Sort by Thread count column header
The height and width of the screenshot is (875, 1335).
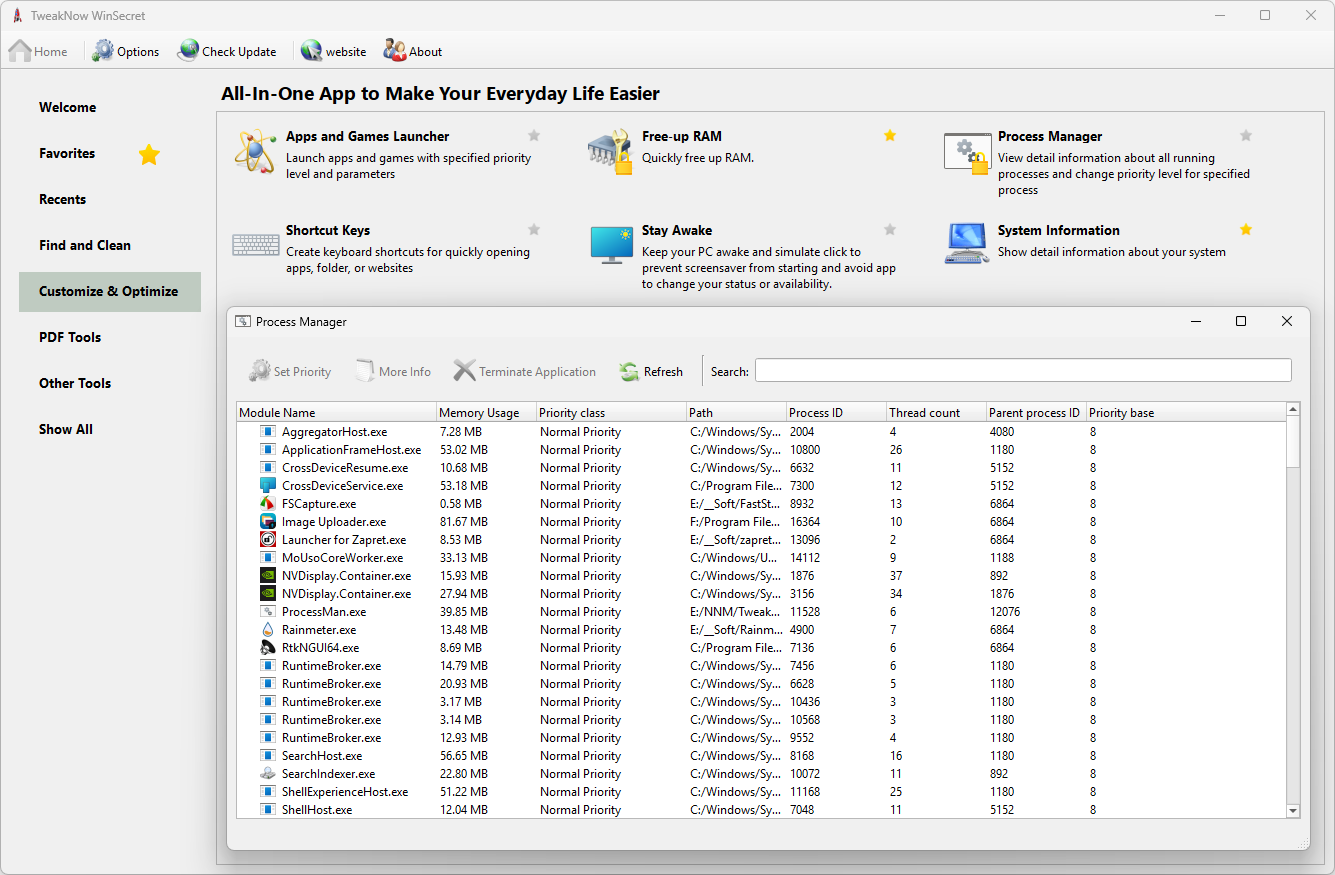coord(937,412)
